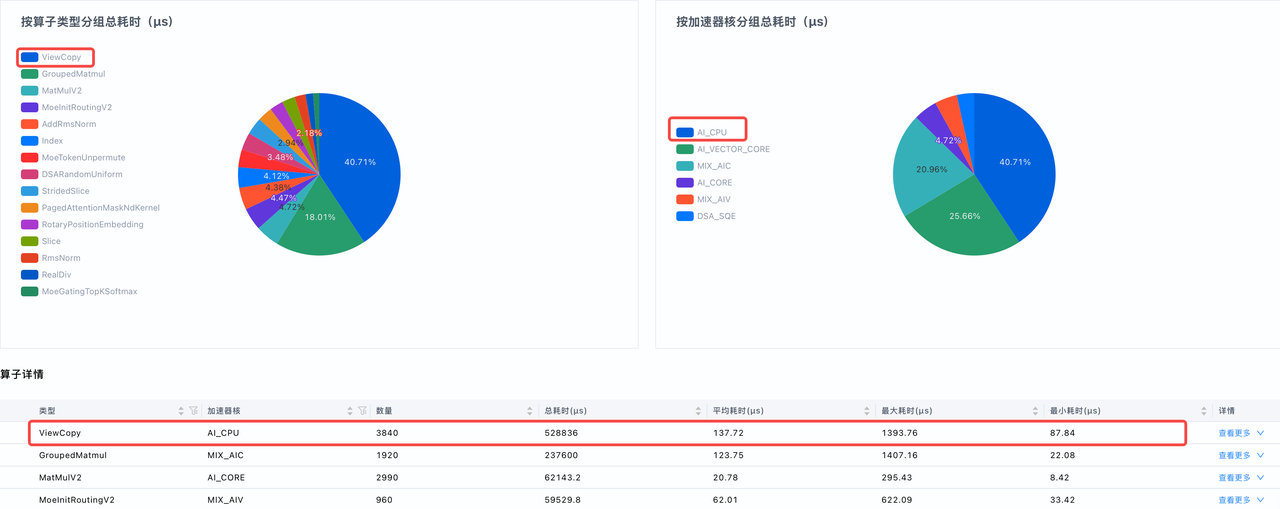Open 查看更多 for the MoeInitRoutingV2 row

pyautogui.click(x=1234, y=500)
